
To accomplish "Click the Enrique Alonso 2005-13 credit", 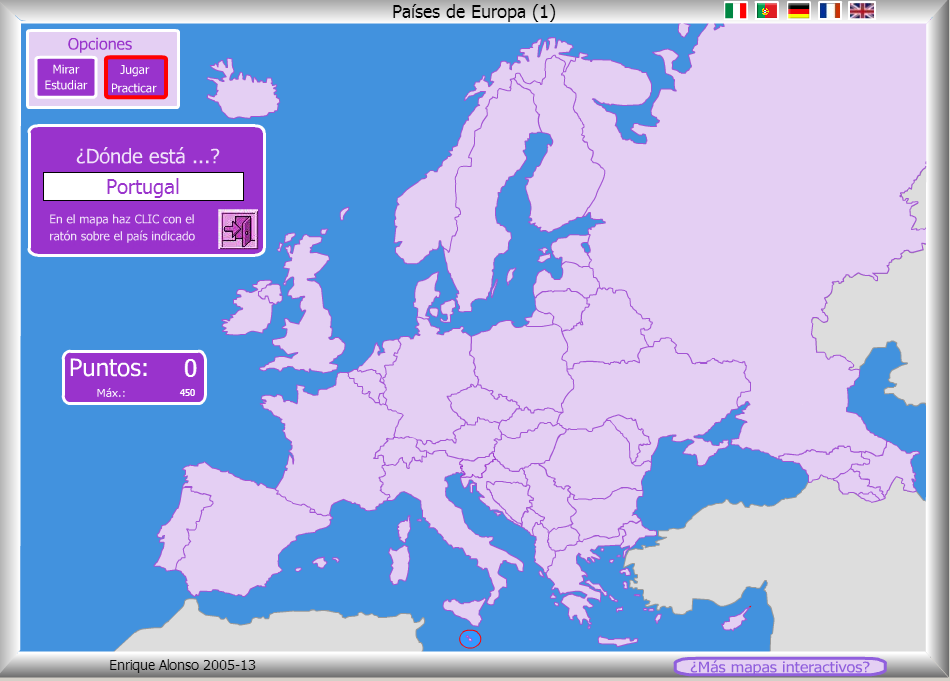I will (182, 665).
